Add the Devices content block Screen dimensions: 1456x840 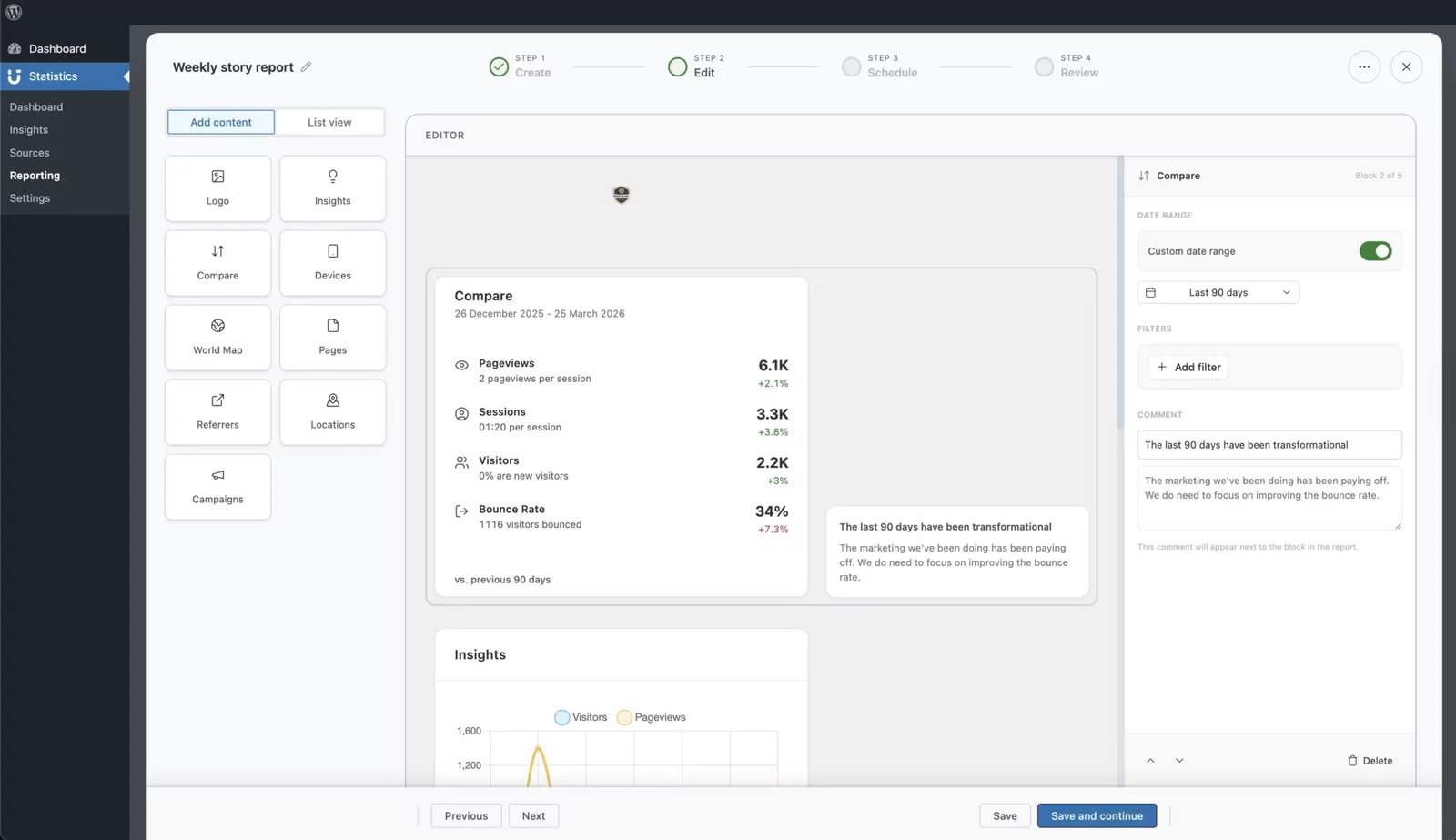tap(332, 263)
